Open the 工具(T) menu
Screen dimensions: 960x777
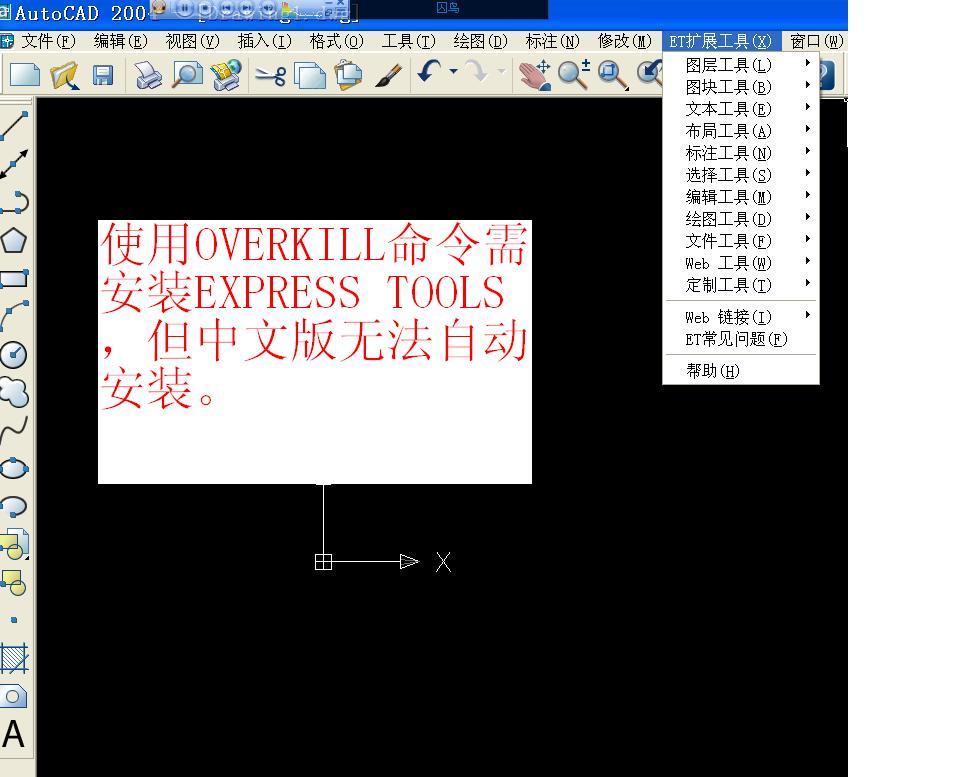408,42
